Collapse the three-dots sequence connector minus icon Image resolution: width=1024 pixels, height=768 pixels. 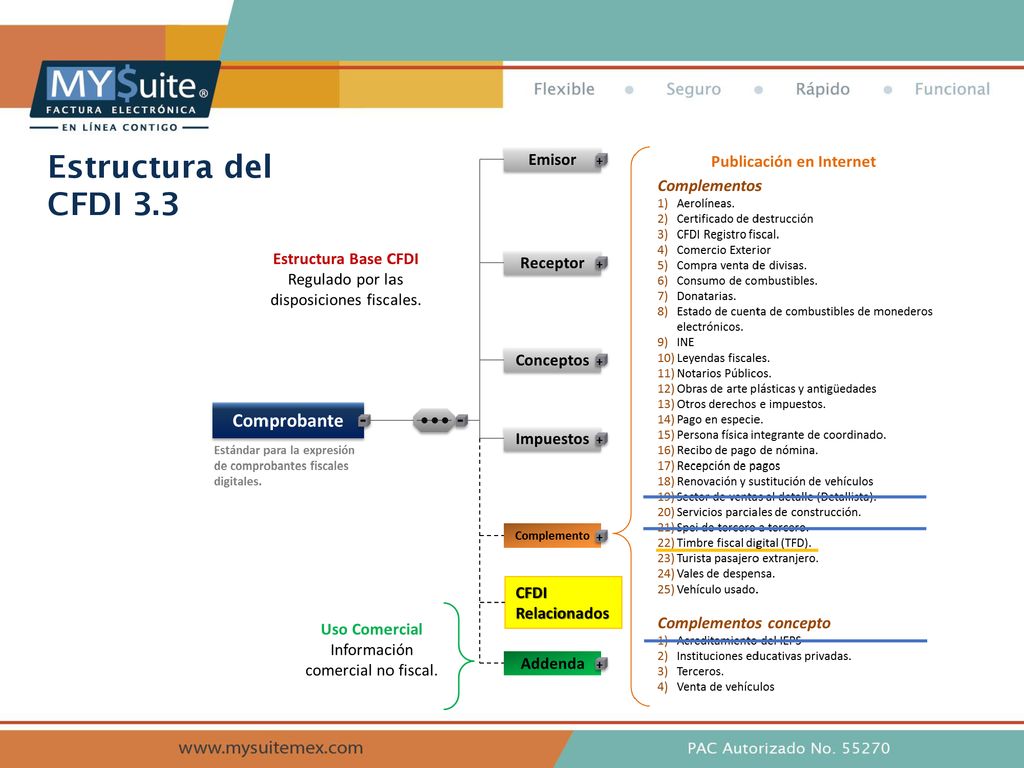pos(461,421)
